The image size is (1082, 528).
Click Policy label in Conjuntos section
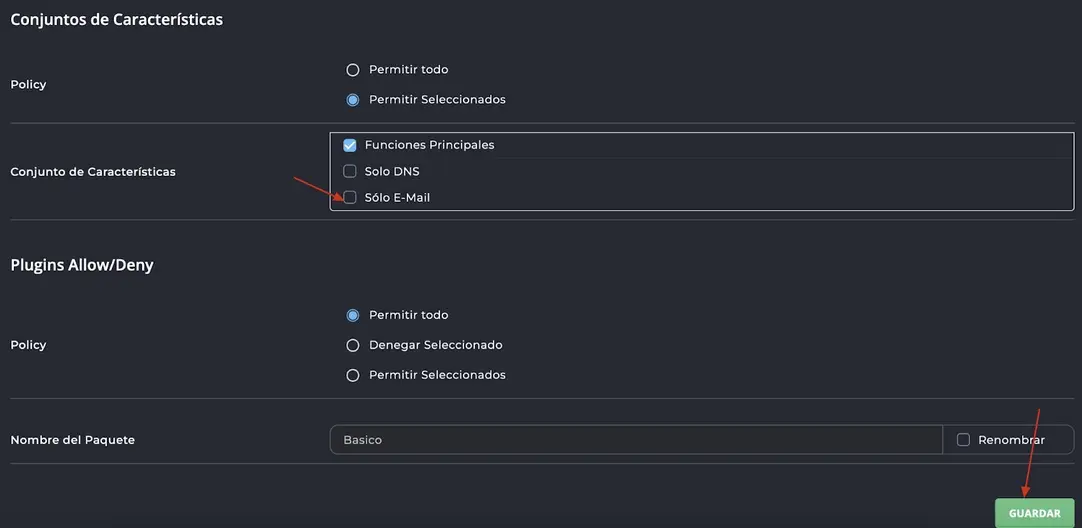[x=28, y=84]
